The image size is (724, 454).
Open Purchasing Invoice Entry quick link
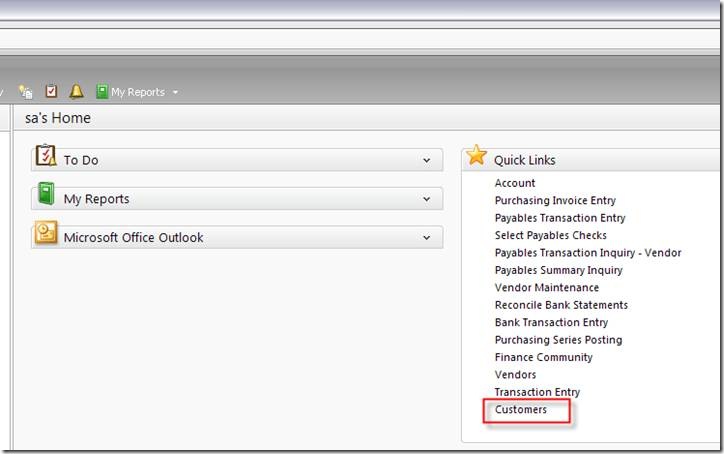[x=555, y=200]
